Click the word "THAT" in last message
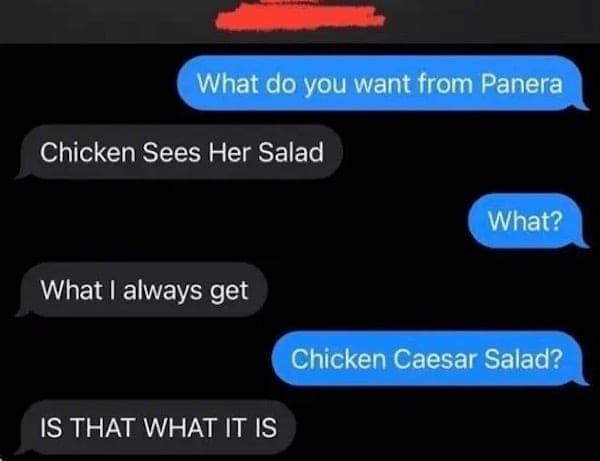This screenshot has width=600, height=461. click(x=103, y=427)
